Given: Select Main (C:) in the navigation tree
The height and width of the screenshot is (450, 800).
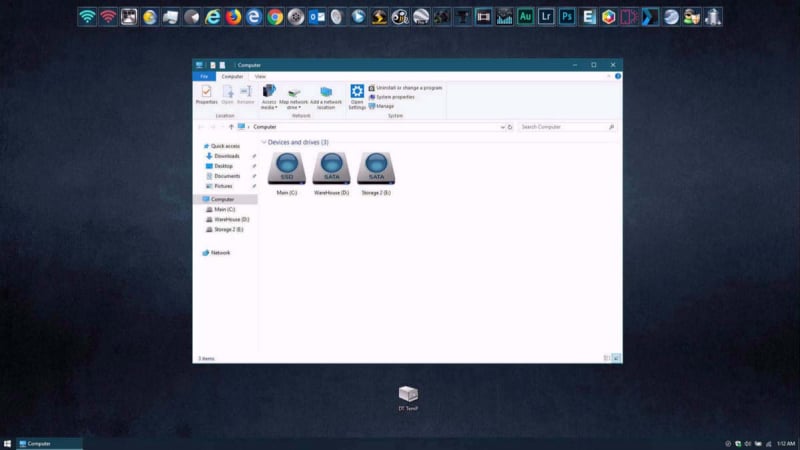Looking at the screenshot, I should (224, 210).
